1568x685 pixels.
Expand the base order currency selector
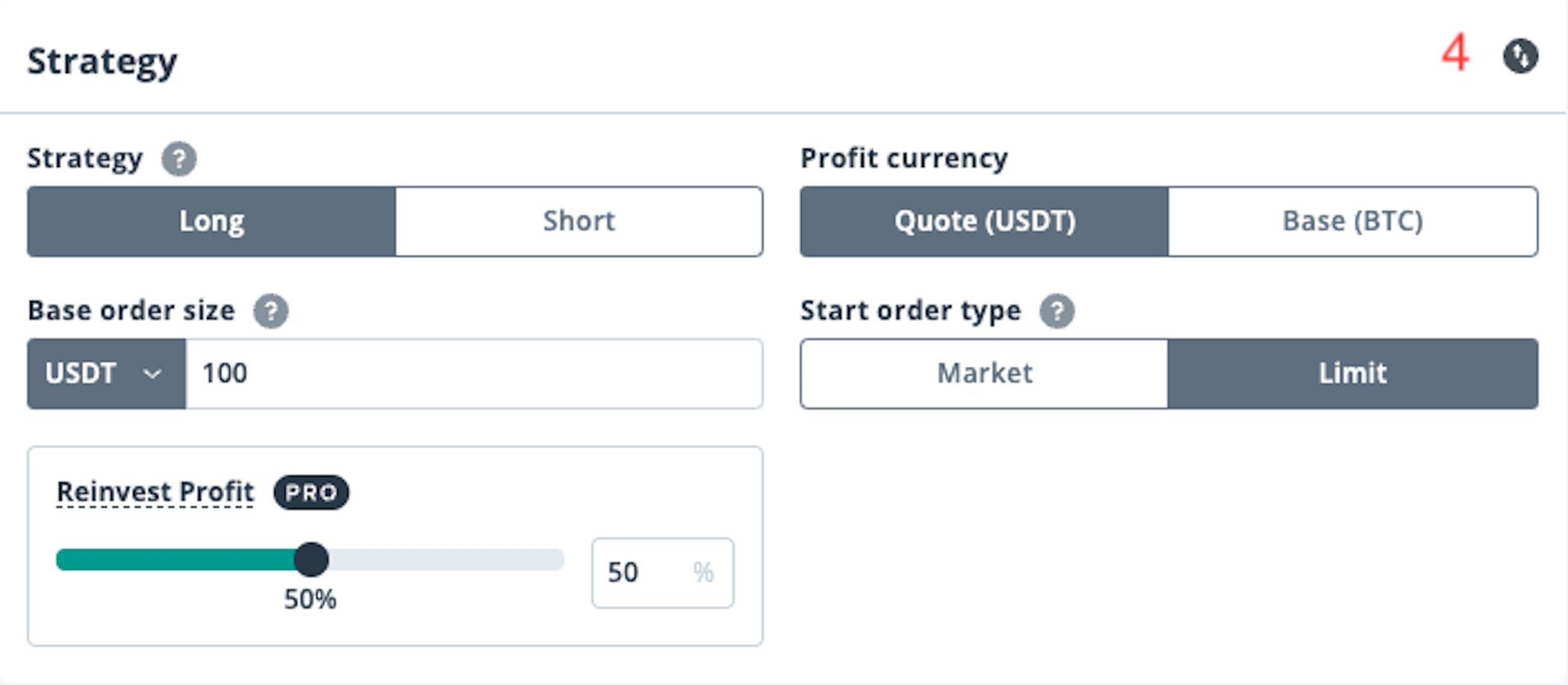point(105,373)
